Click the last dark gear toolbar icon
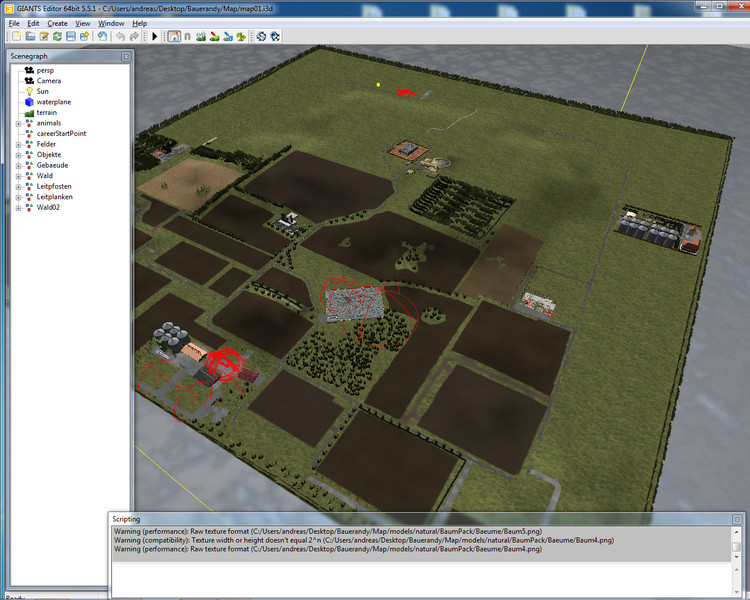The height and width of the screenshot is (600, 750). pos(275,36)
